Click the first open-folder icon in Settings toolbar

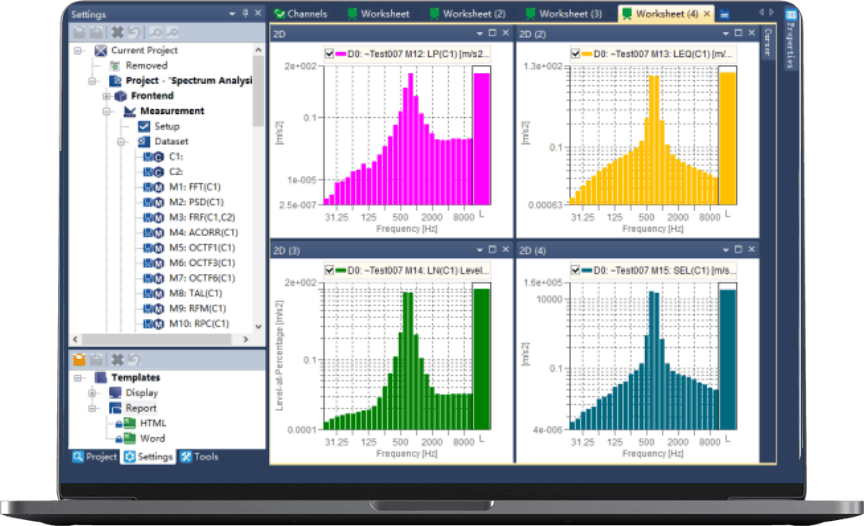click(79, 32)
